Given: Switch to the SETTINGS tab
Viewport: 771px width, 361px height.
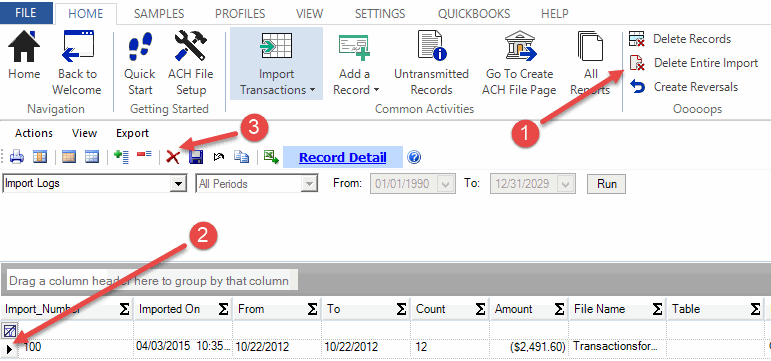Looking at the screenshot, I should click(380, 14).
